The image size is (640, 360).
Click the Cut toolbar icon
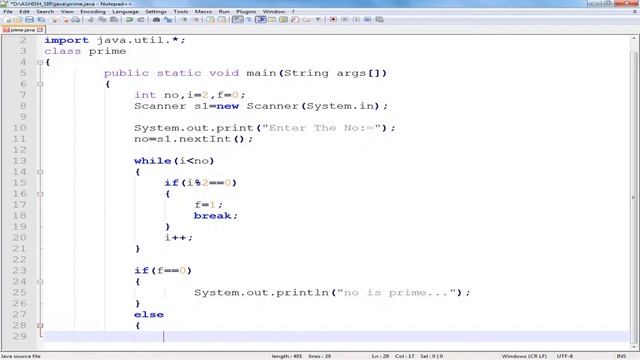(91, 20)
